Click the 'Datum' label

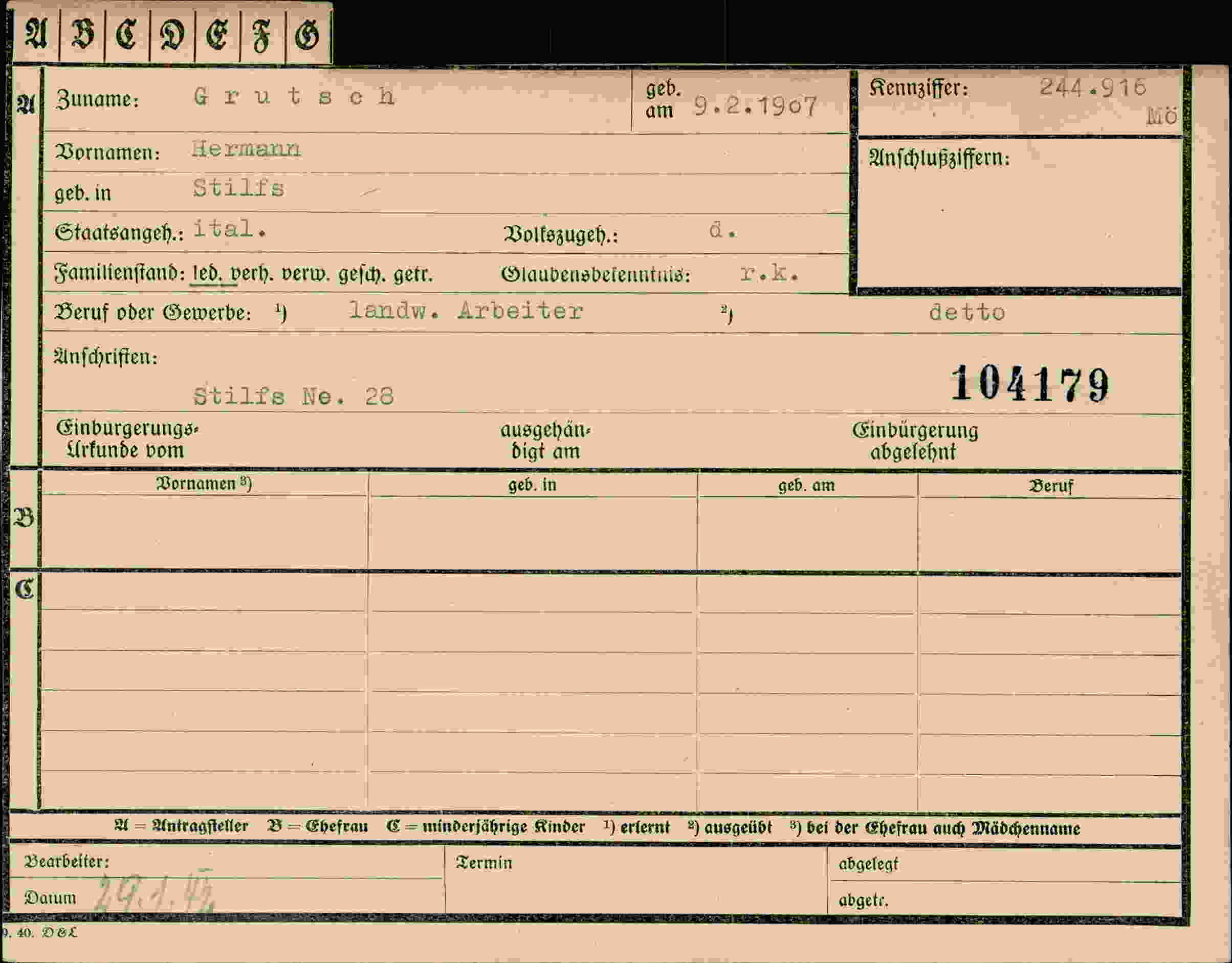click(50, 898)
